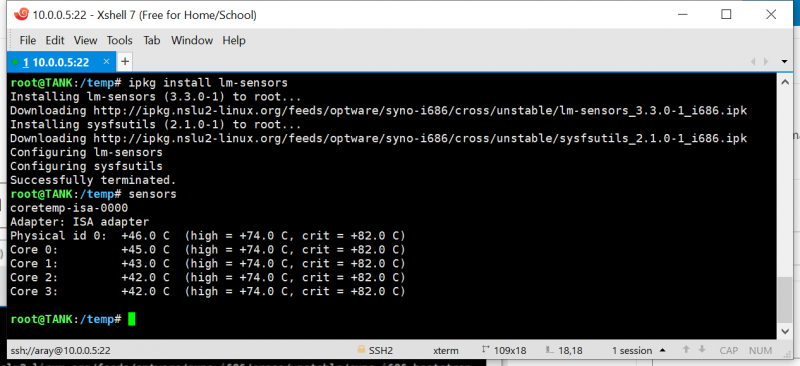This screenshot has height=366, width=800.
Task: Expand the 1 session list arrow
Action: [x=662, y=351]
